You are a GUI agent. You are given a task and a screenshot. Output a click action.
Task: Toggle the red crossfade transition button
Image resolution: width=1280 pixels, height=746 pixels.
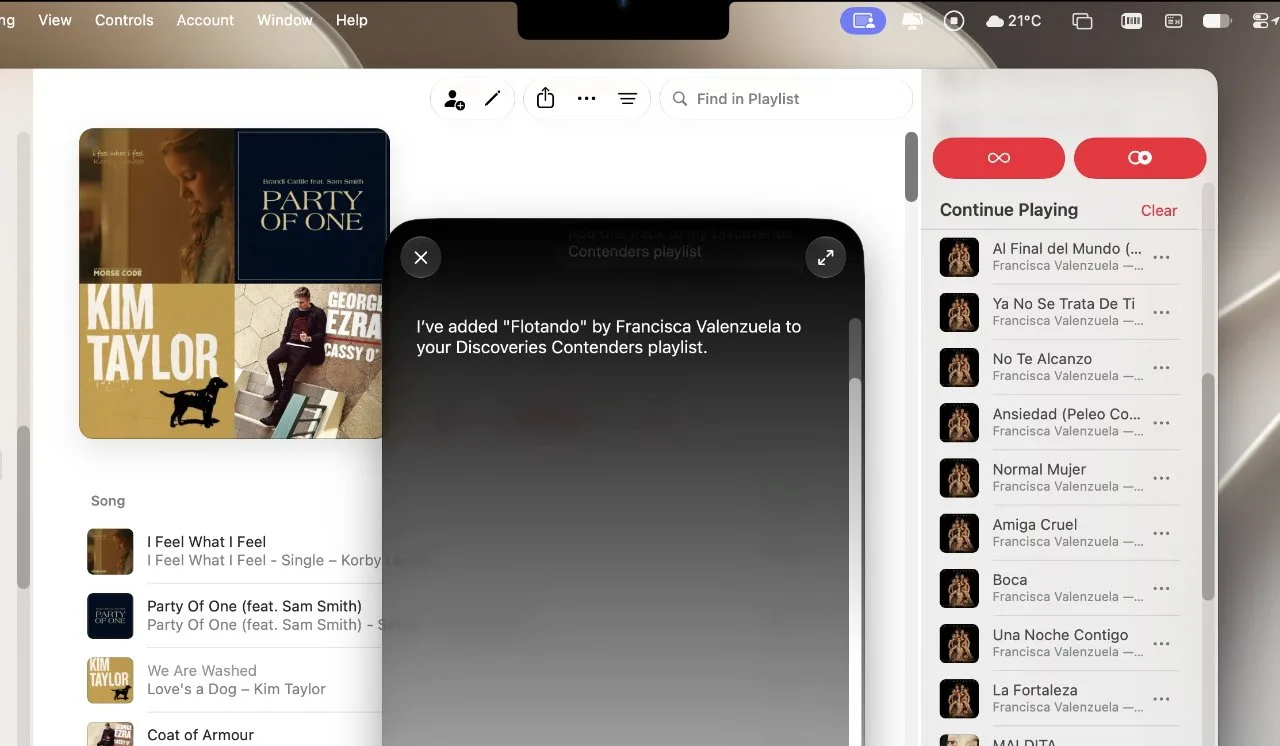[x=1140, y=158]
